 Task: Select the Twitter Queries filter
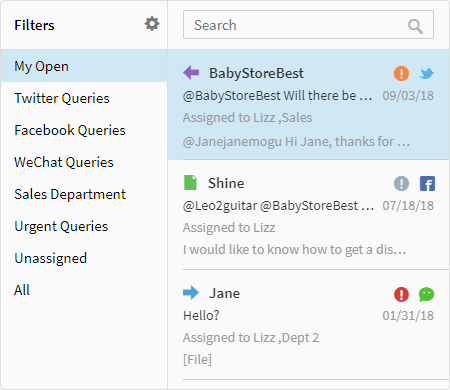84,98
